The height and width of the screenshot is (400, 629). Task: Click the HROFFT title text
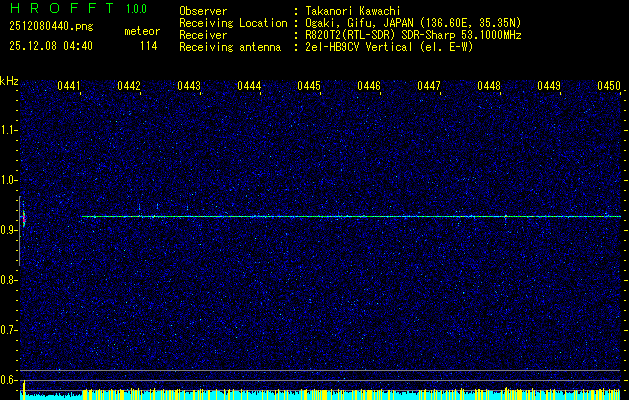pos(62,8)
